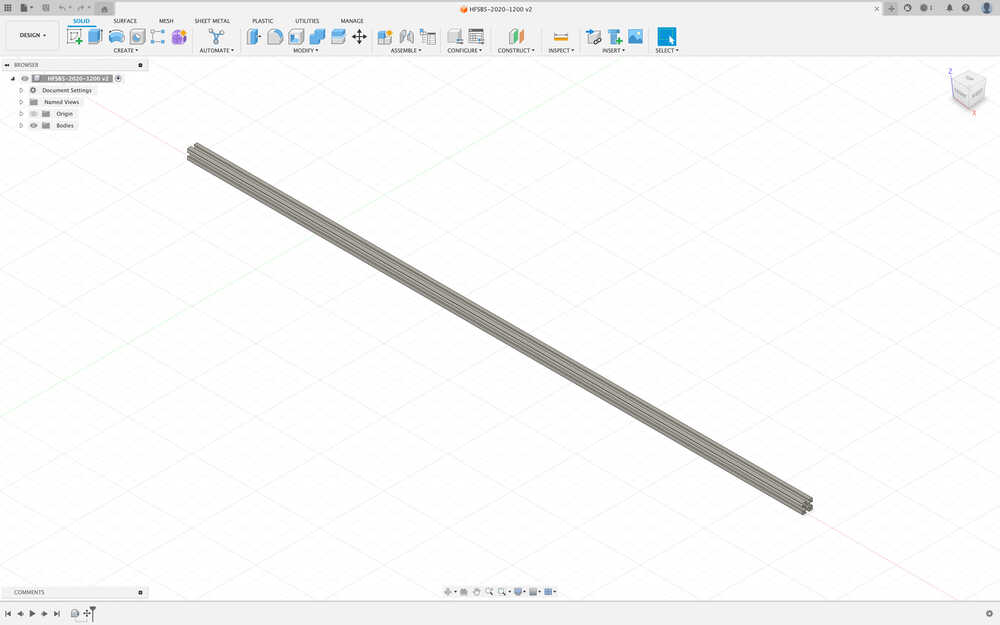
Task: Toggle Bodies folder visibility eye
Action: (34, 126)
